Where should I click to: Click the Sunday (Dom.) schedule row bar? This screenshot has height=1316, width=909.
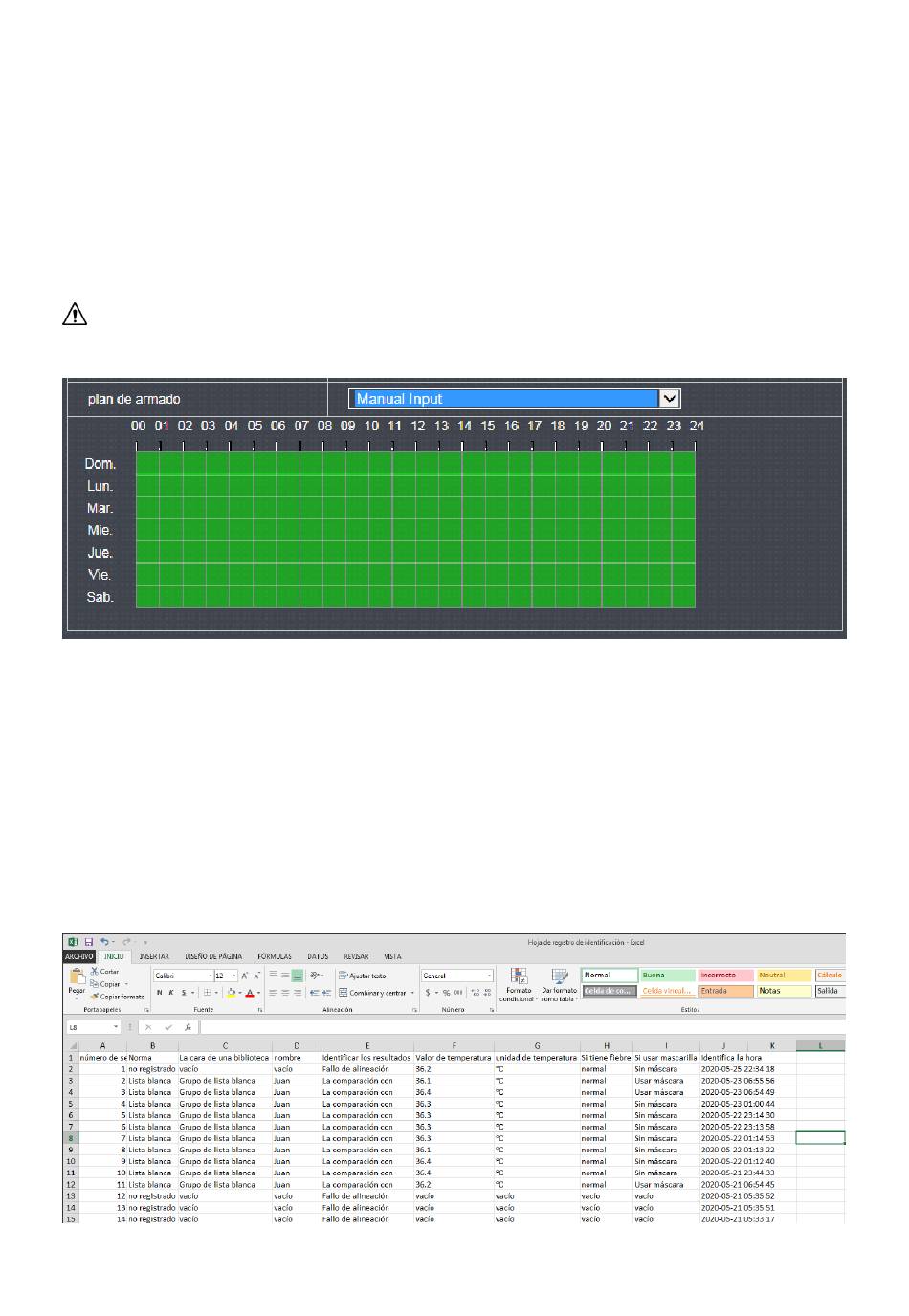[415, 463]
